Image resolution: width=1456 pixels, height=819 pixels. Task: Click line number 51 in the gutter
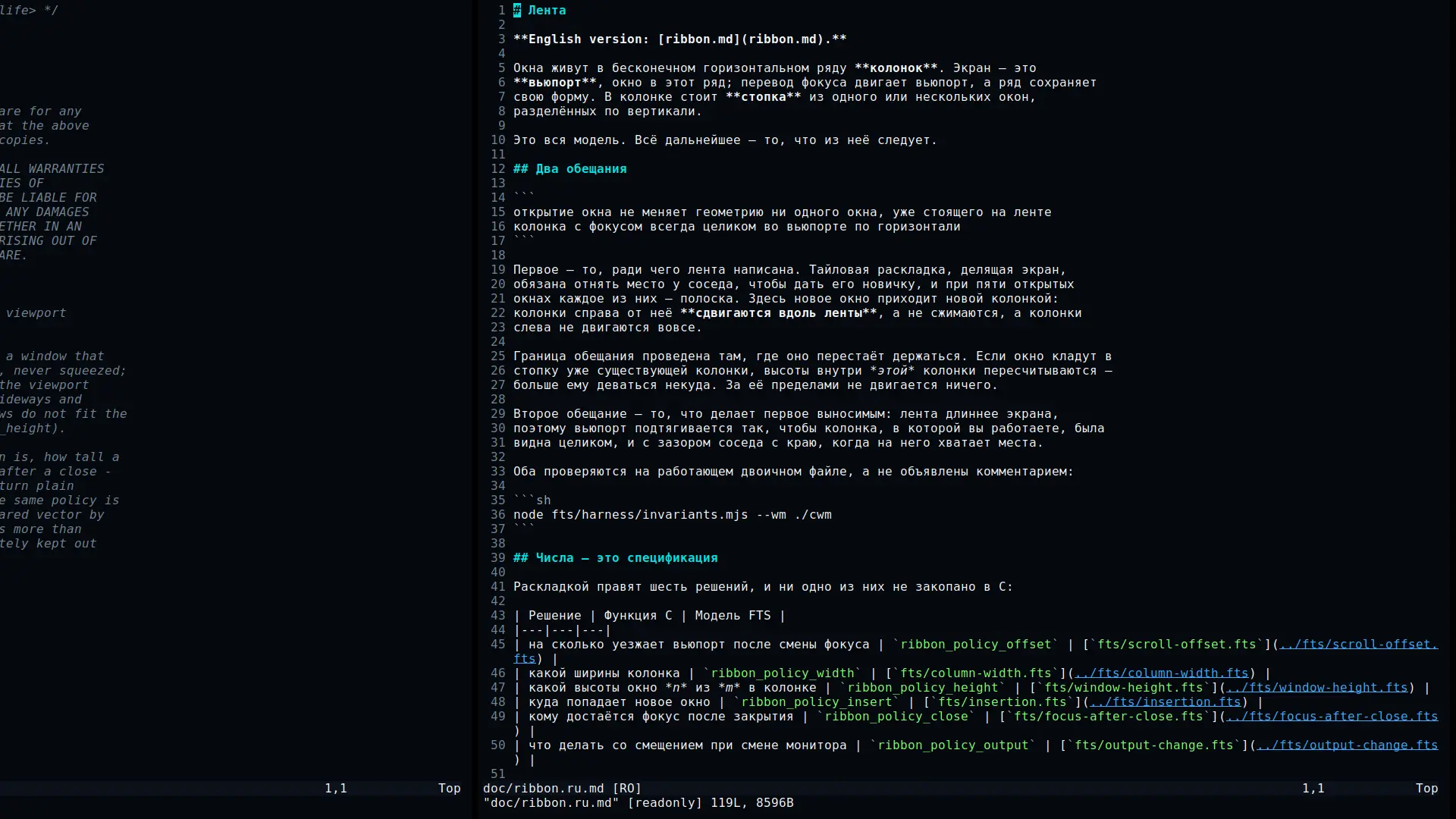click(x=497, y=774)
